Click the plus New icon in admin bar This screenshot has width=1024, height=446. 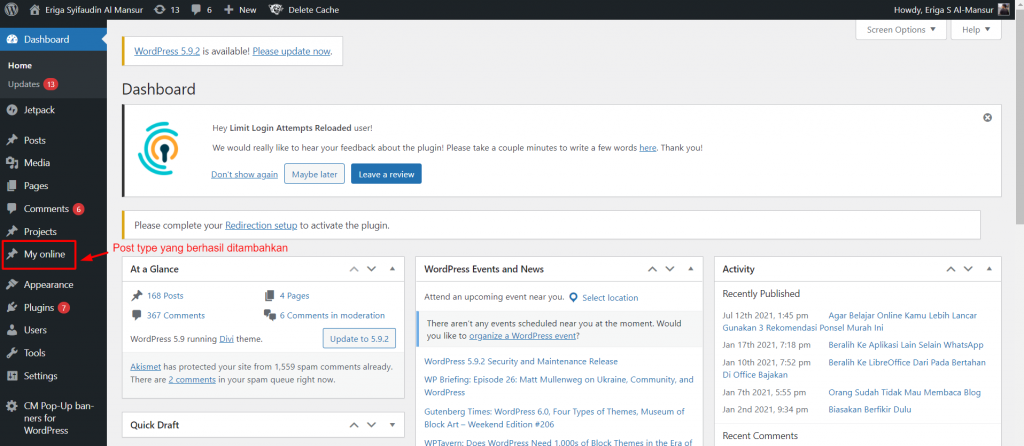(x=228, y=10)
